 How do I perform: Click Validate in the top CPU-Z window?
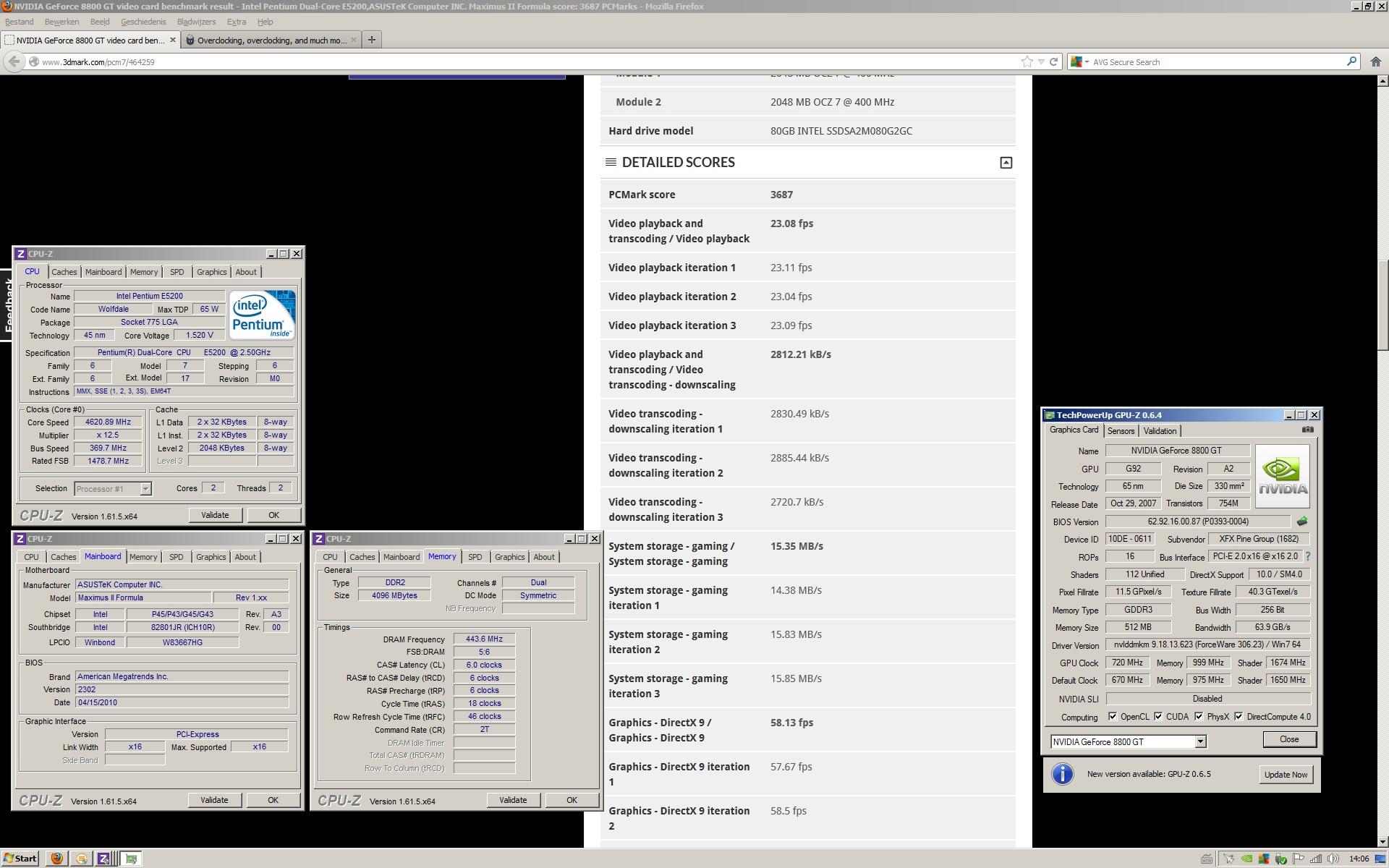click(x=215, y=515)
